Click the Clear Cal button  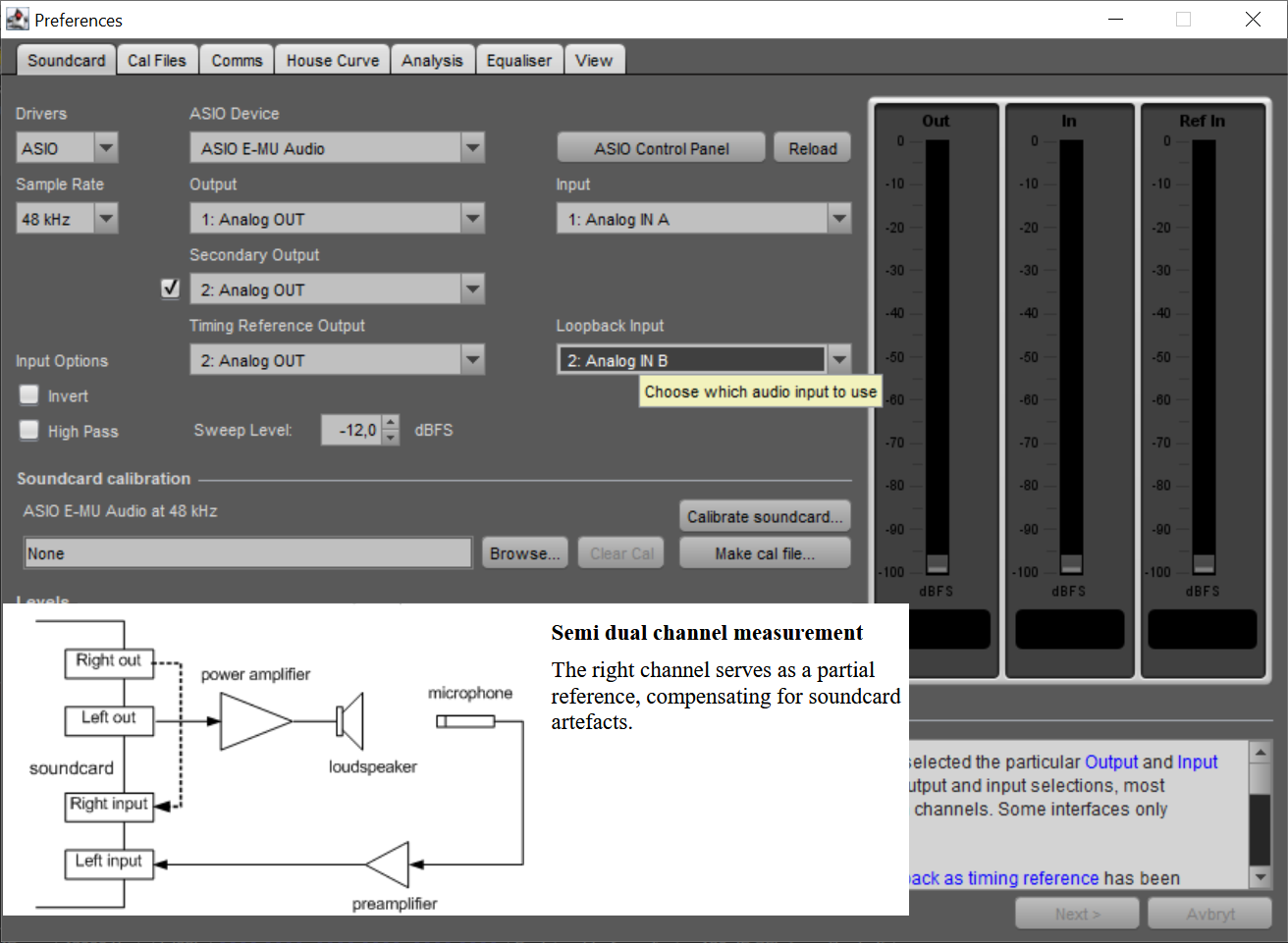(621, 553)
